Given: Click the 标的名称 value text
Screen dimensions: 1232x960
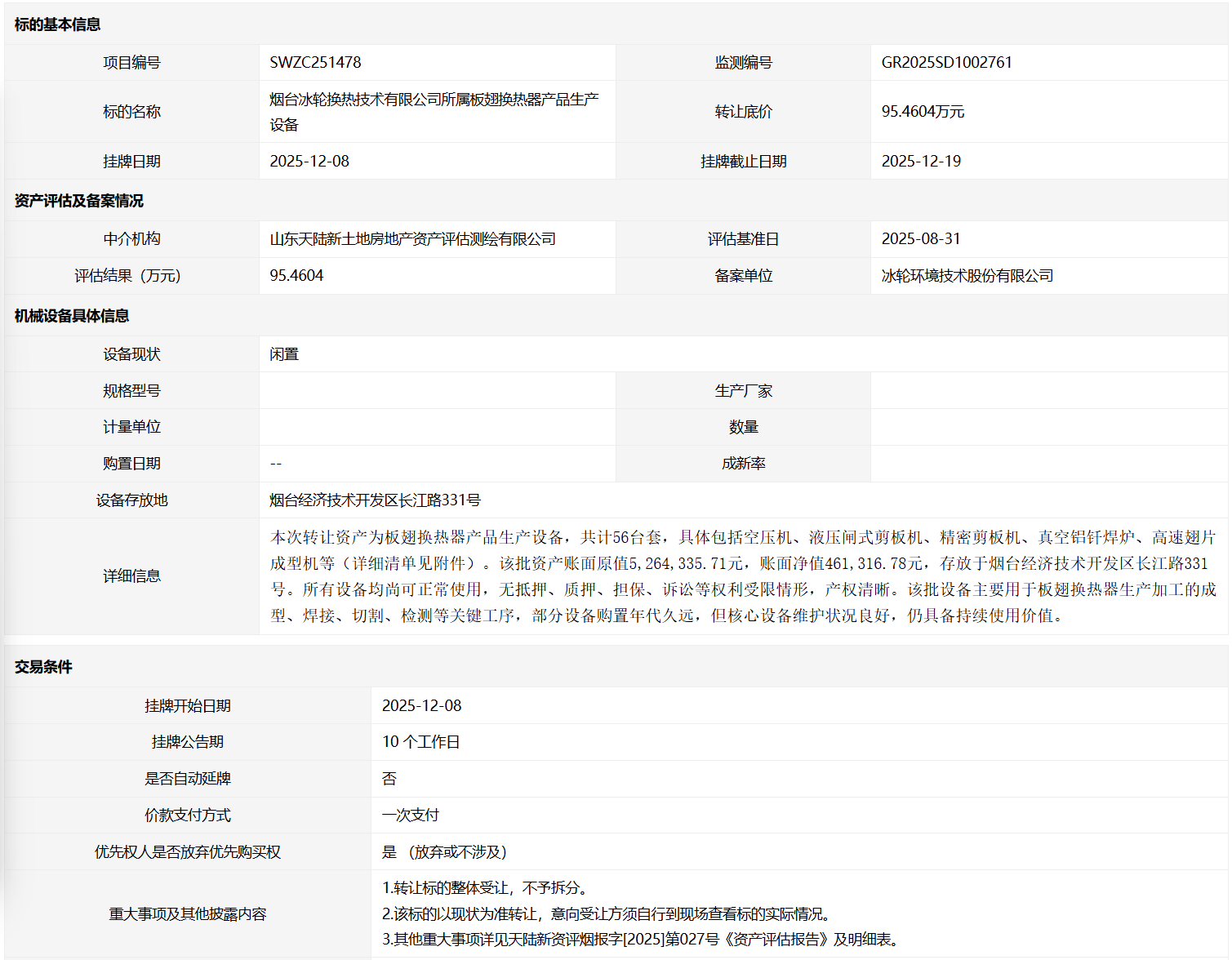Looking at the screenshot, I should [x=434, y=112].
